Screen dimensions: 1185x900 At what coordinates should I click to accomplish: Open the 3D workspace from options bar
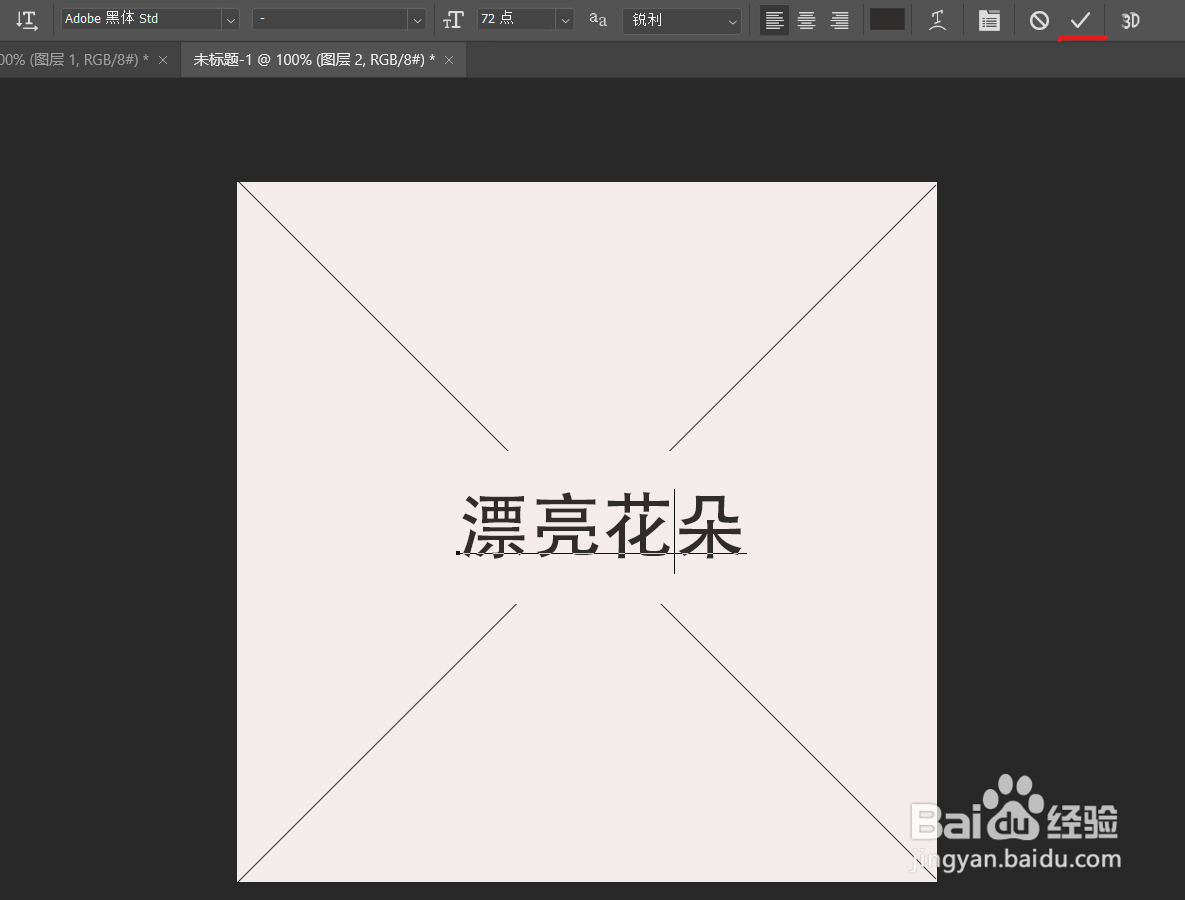[1130, 20]
